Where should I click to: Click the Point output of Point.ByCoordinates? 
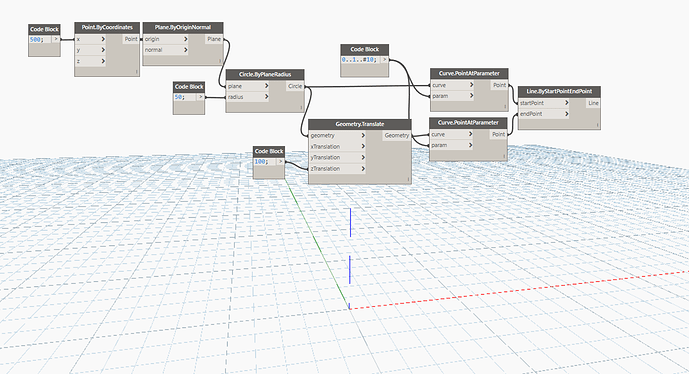pos(131,39)
